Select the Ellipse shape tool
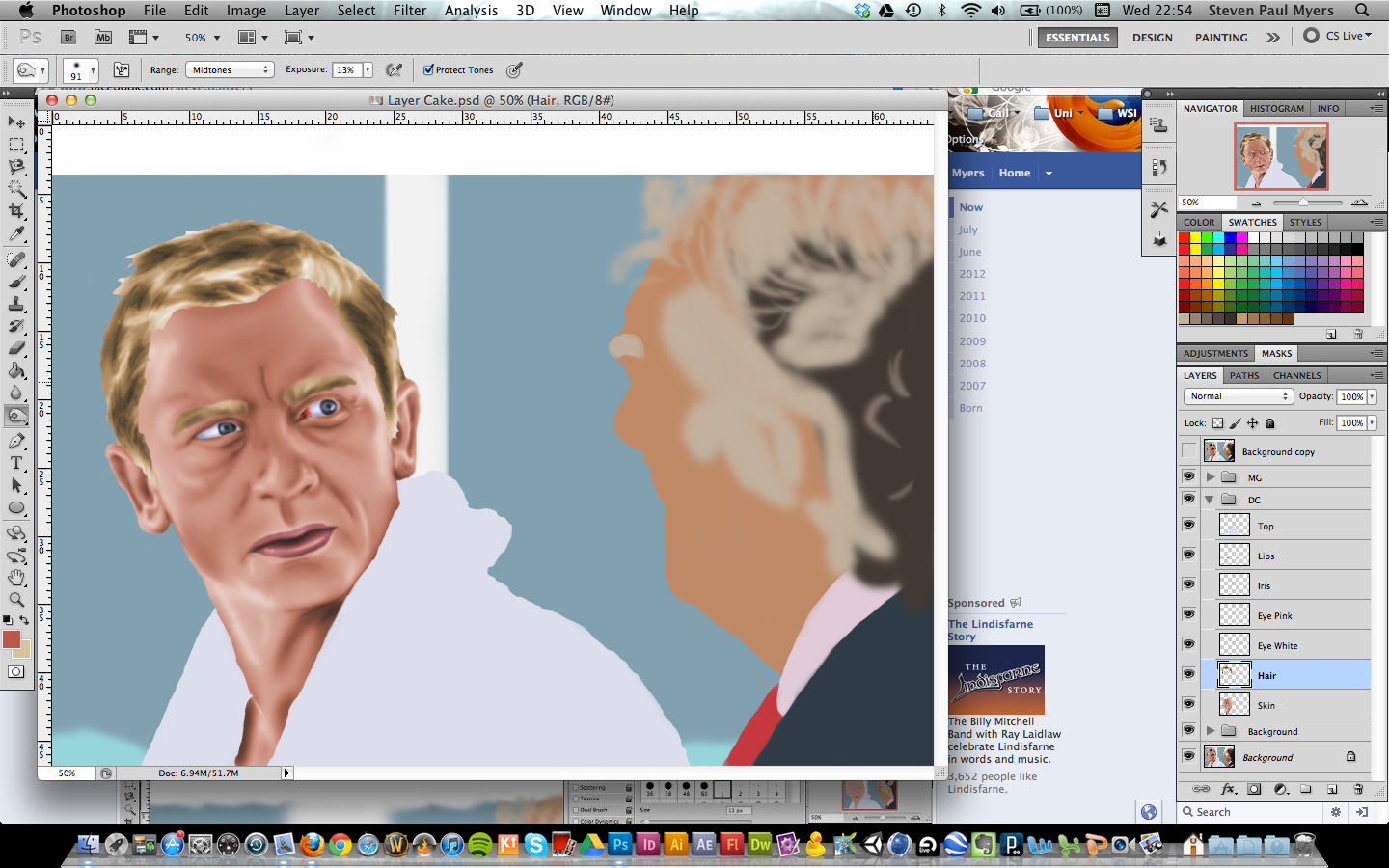This screenshot has width=1389, height=868. tap(16, 507)
